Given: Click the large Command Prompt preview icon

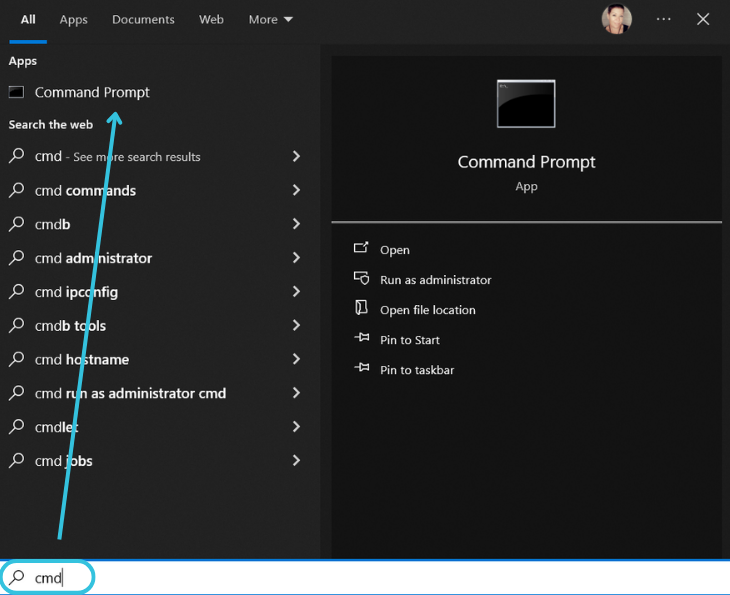Looking at the screenshot, I should click(x=526, y=104).
